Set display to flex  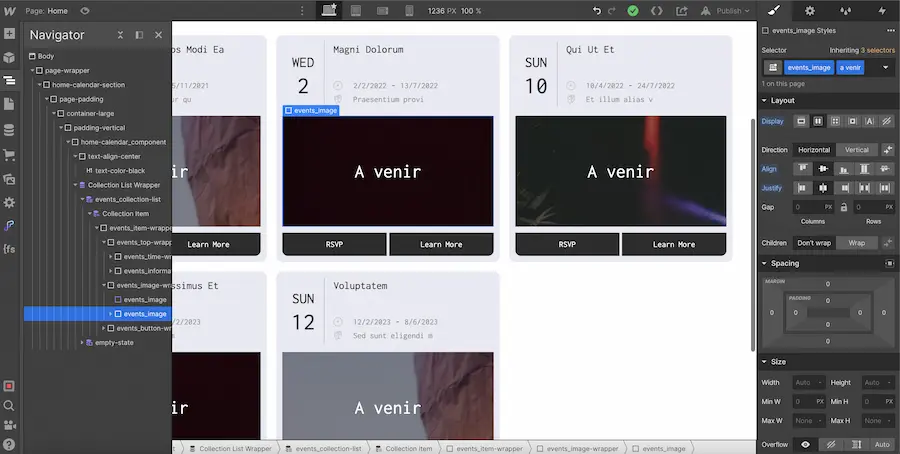click(818, 121)
